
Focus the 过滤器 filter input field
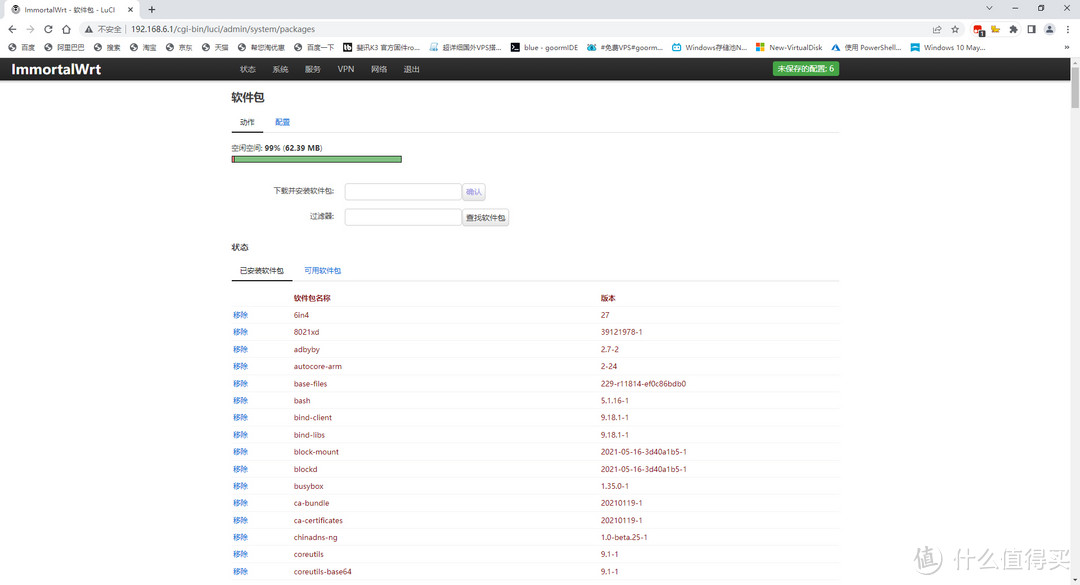pyautogui.click(x=402, y=217)
